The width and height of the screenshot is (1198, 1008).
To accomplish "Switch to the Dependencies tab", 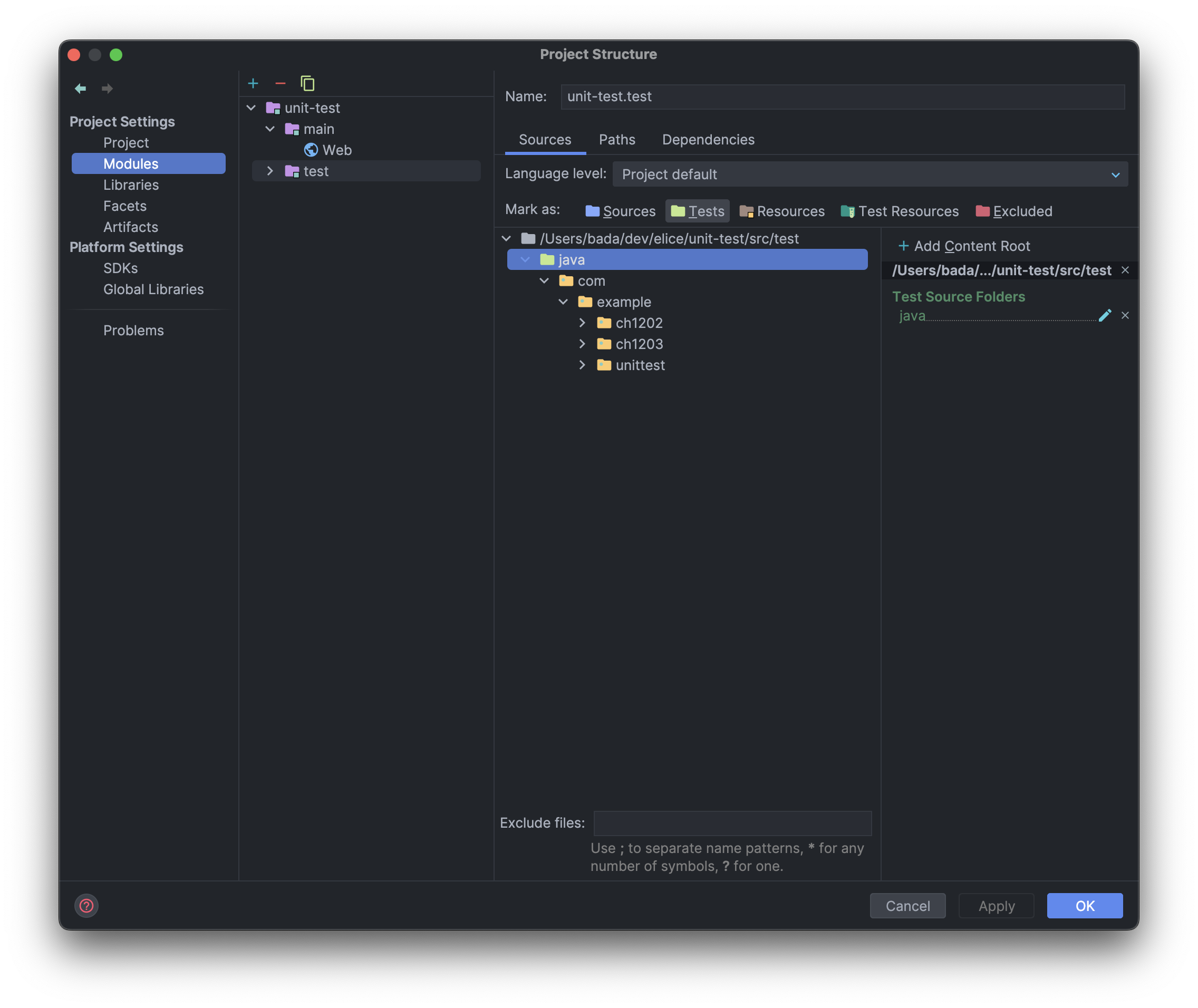I will point(708,140).
